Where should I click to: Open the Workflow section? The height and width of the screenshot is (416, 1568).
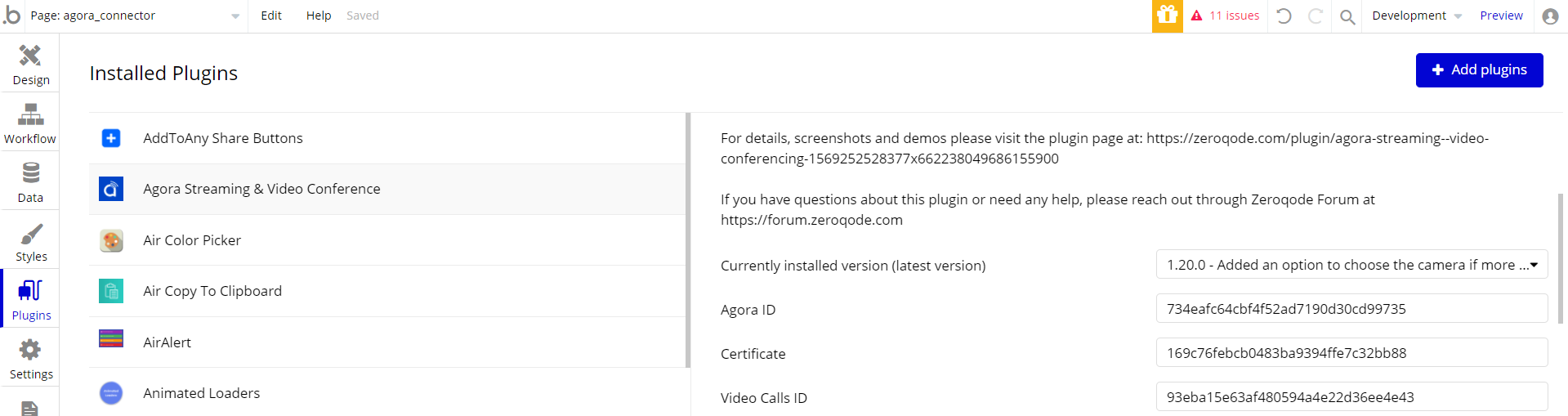pyautogui.click(x=30, y=123)
